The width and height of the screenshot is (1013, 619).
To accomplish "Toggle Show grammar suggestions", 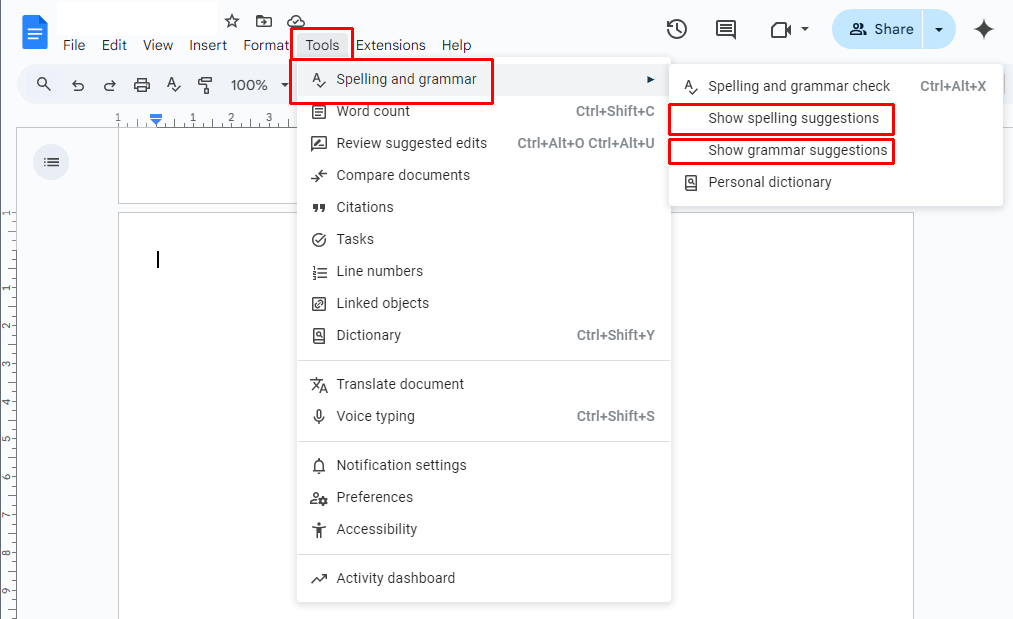I will (x=797, y=150).
